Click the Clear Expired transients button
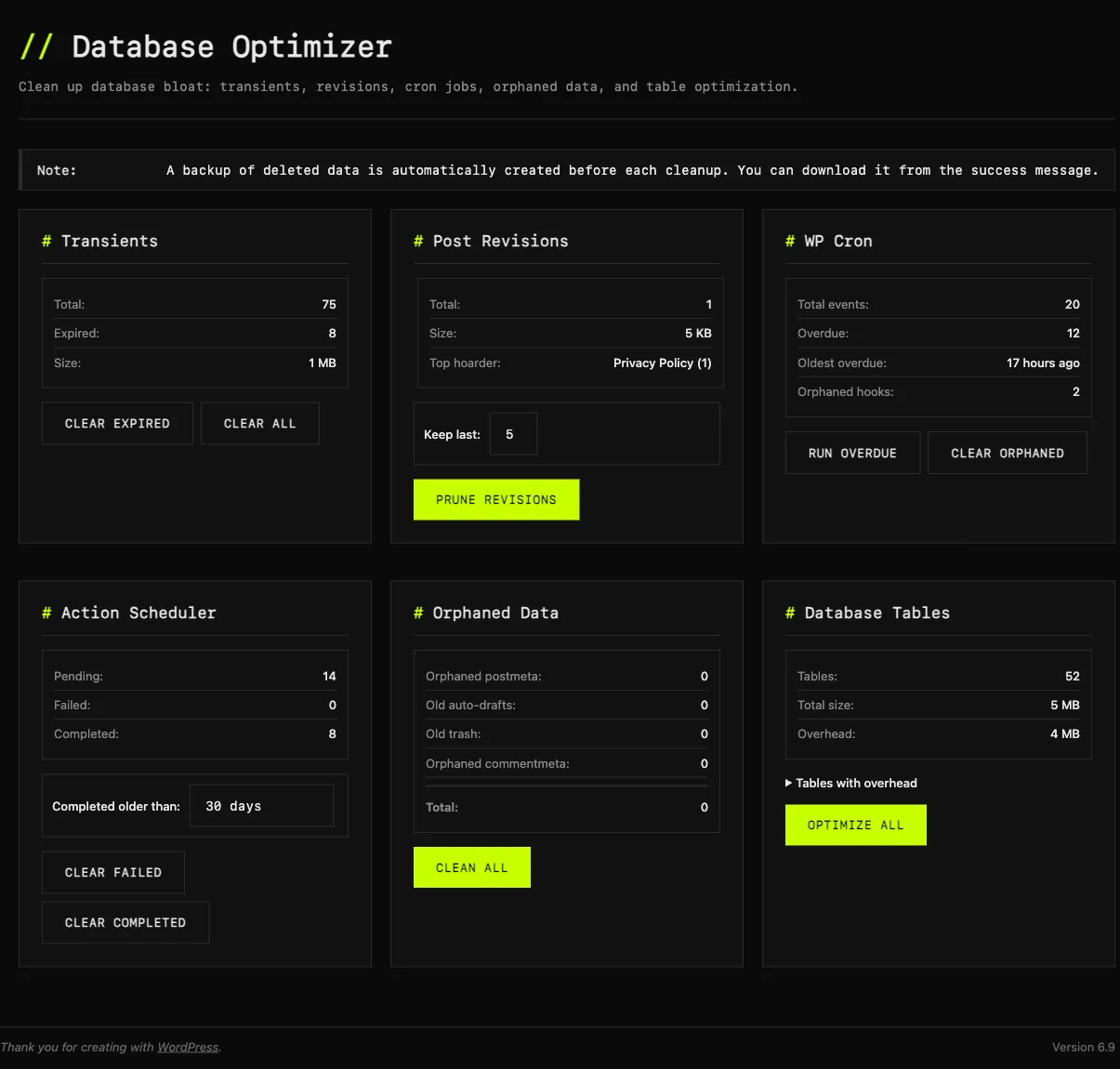The width and height of the screenshot is (1120, 1069). (116, 423)
